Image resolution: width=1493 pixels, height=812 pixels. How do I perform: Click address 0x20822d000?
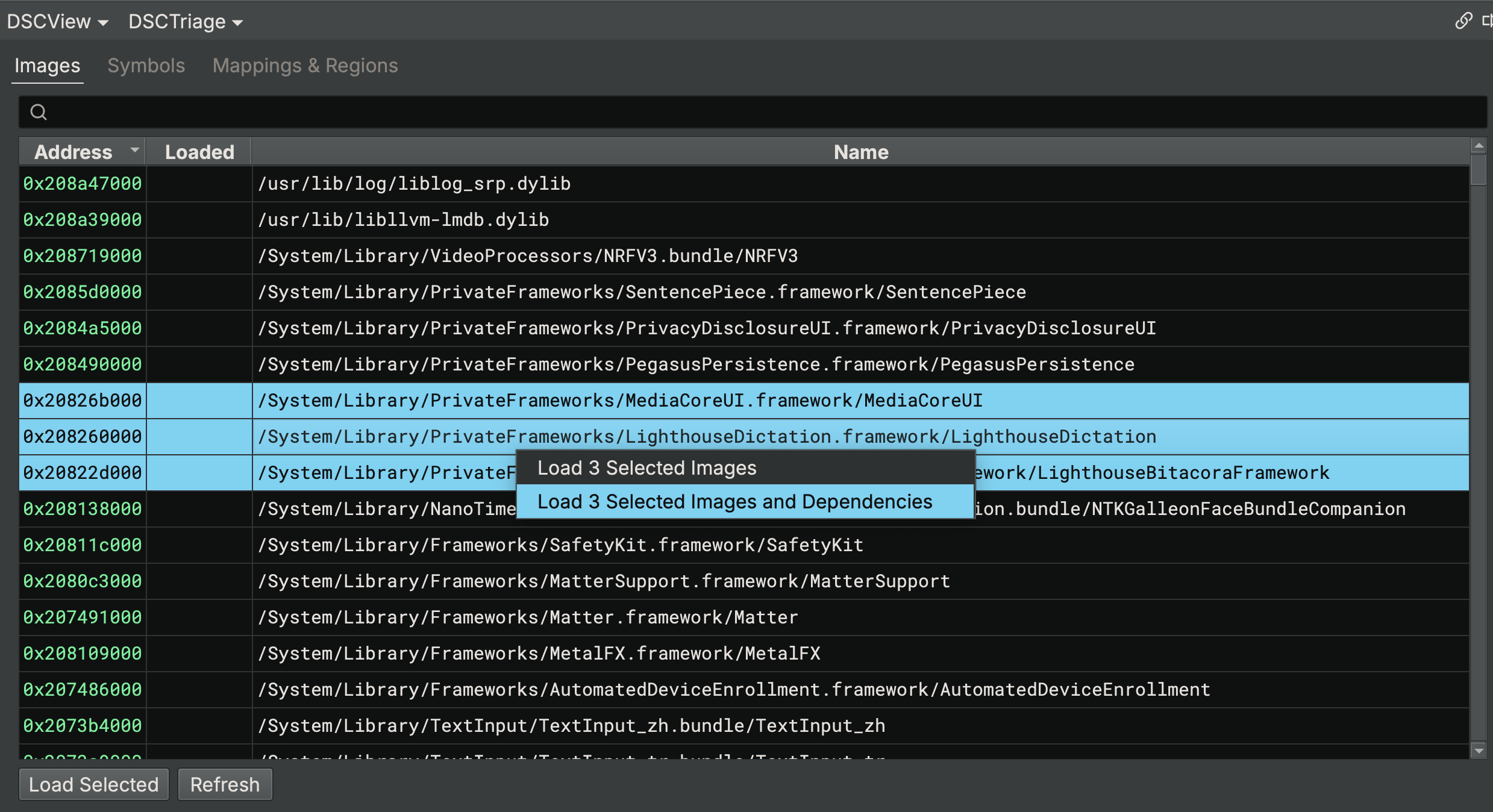point(83,473)
